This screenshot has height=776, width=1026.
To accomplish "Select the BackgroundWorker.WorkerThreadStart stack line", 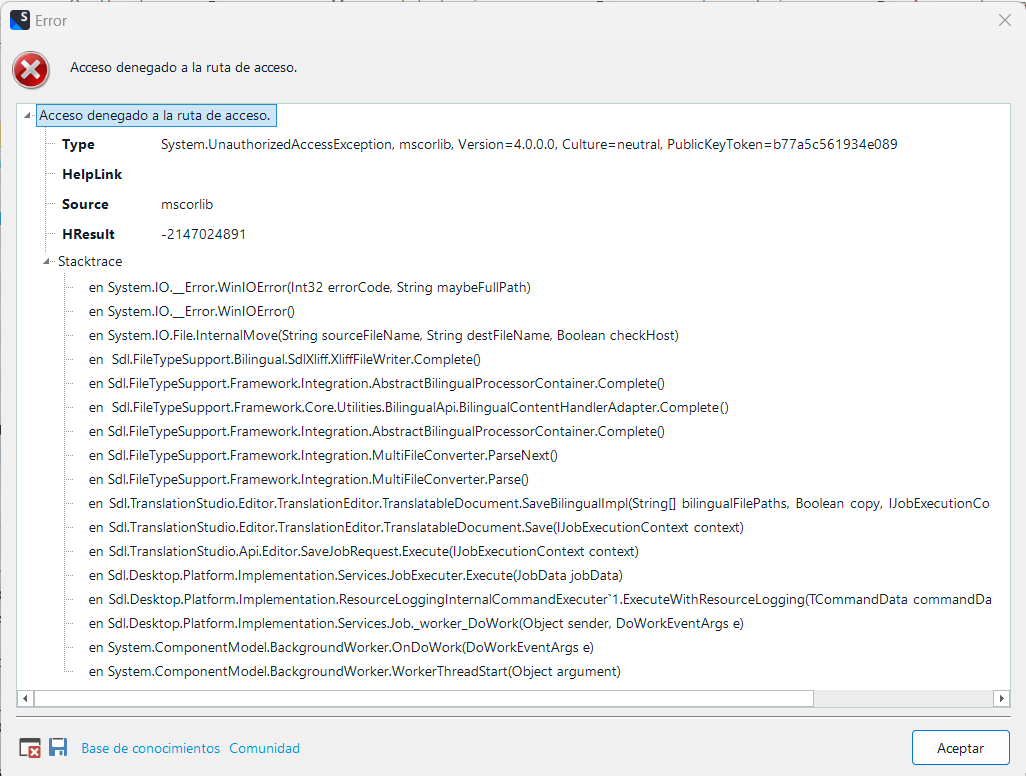I will [x=355, y=671].
